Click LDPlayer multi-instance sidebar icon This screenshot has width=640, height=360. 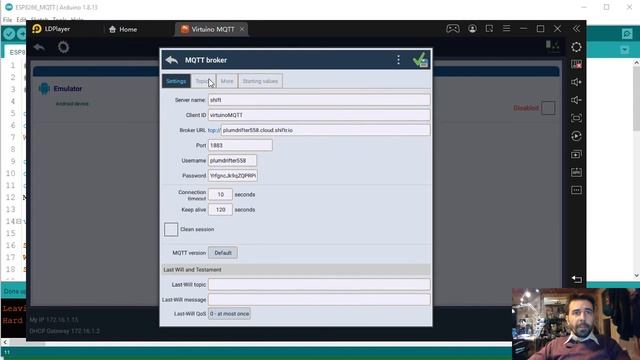576,154
